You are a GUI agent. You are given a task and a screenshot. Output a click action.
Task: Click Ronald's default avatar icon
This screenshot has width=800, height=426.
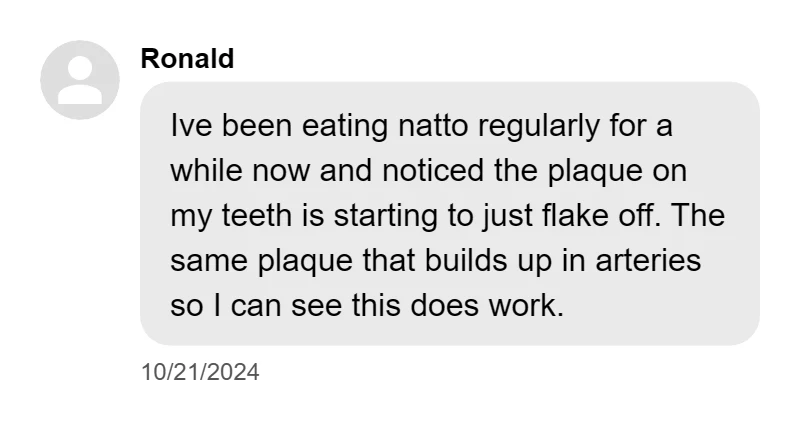pyautogui.click(x=80, y=80)
